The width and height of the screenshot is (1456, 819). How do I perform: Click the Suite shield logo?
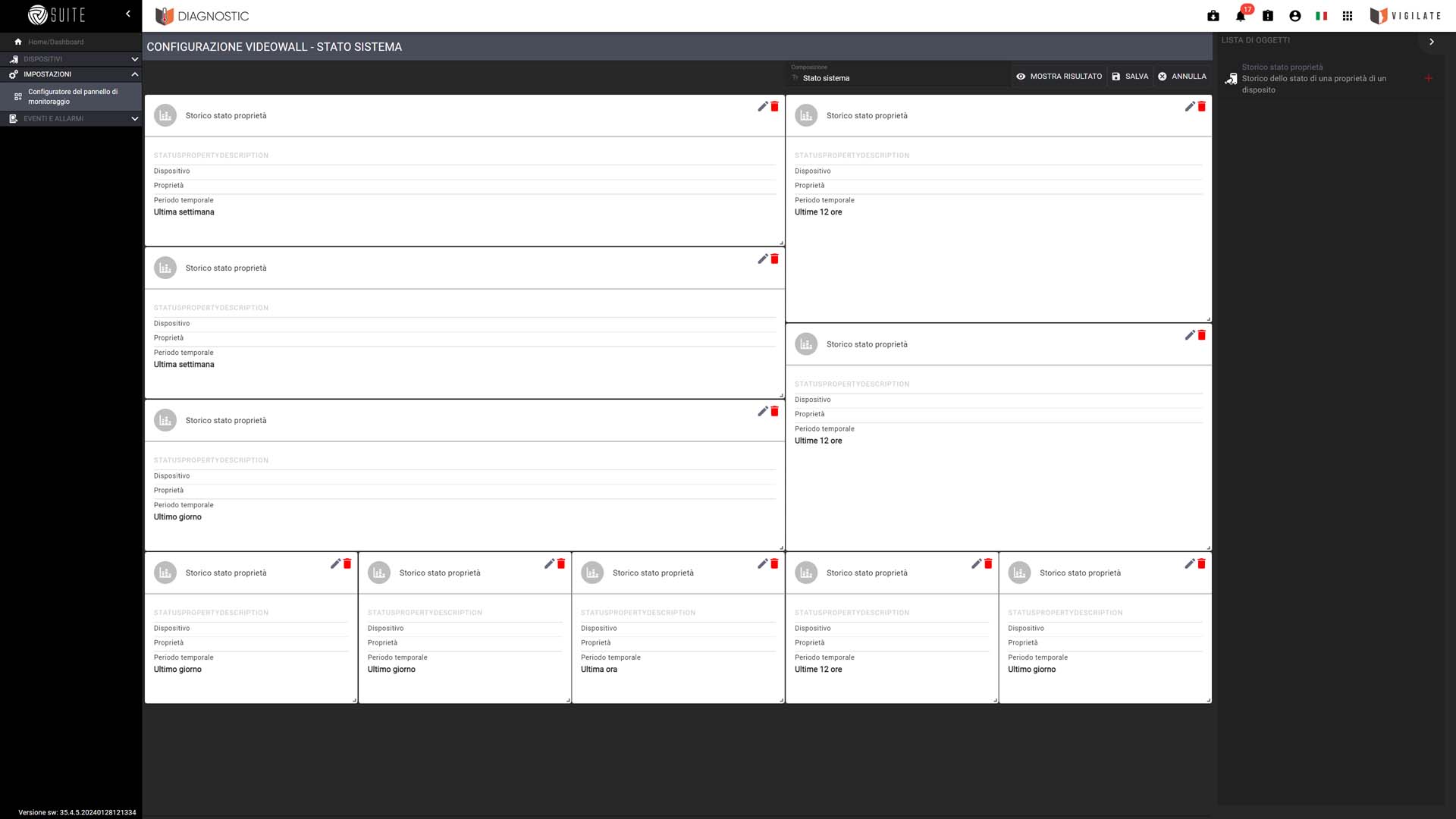tap(38, 14)
